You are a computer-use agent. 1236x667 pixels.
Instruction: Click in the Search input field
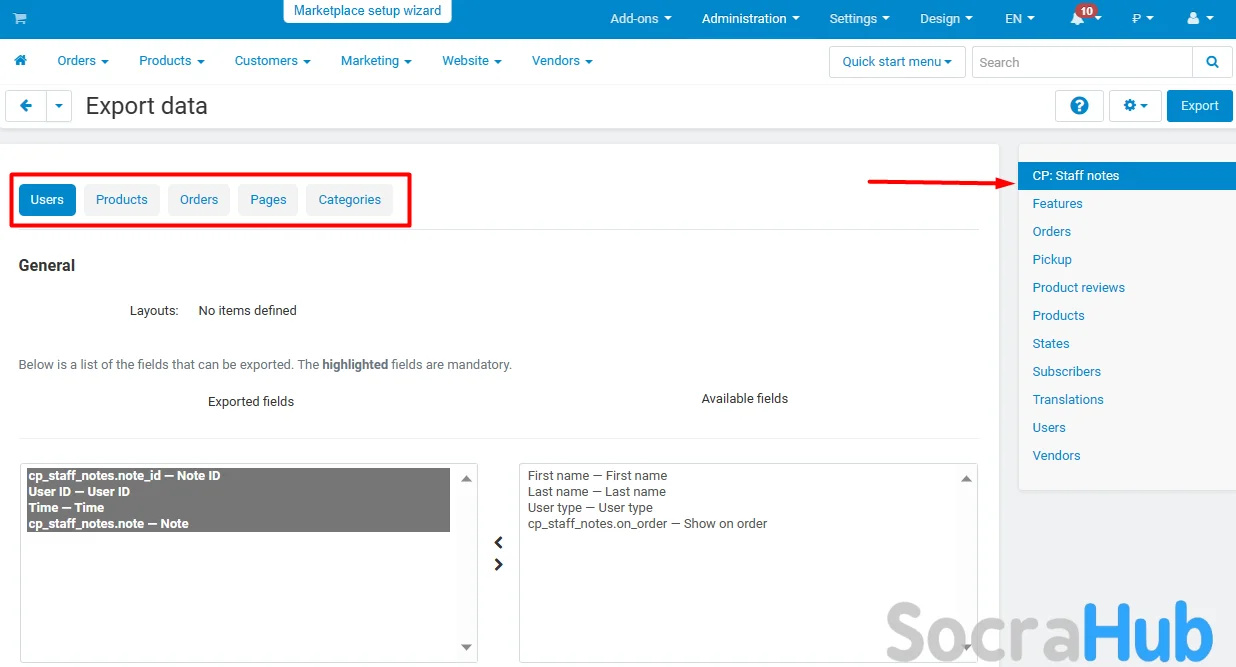pos(1082,62)
